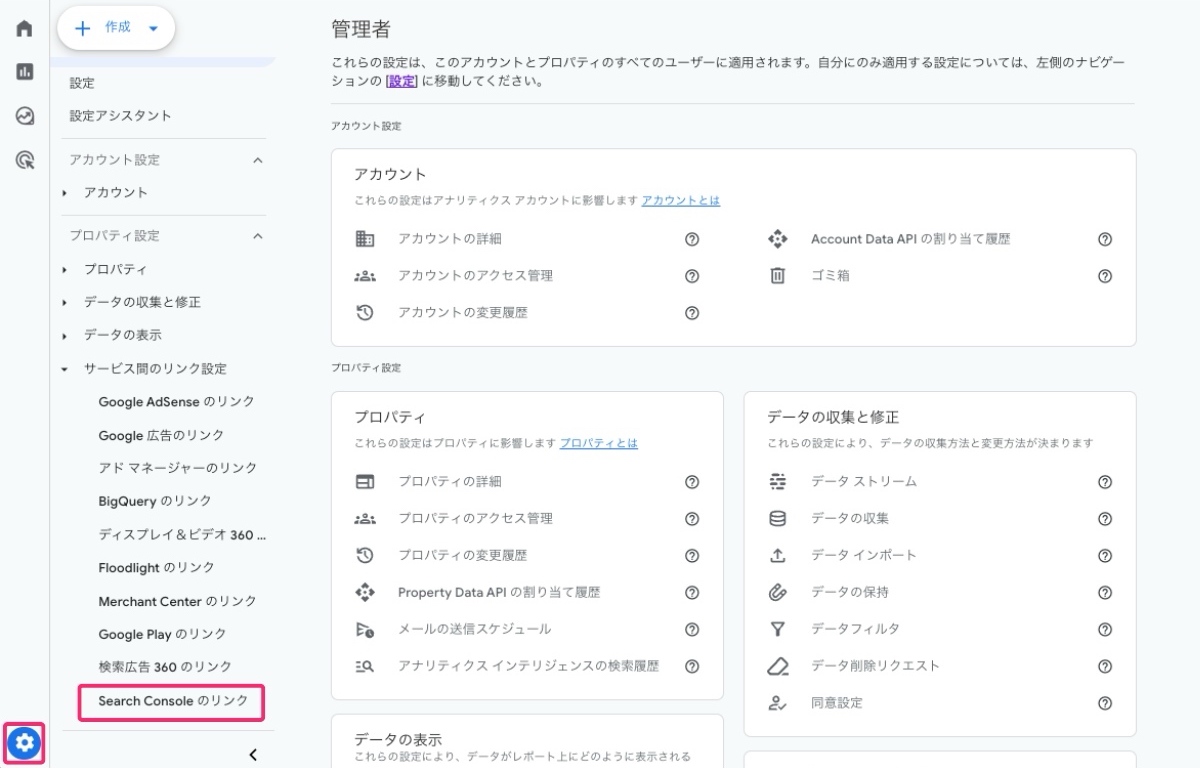The height and width of the screenshot is (768, 1200).
Task: Open the アカウントとは link
Action: 679,200
